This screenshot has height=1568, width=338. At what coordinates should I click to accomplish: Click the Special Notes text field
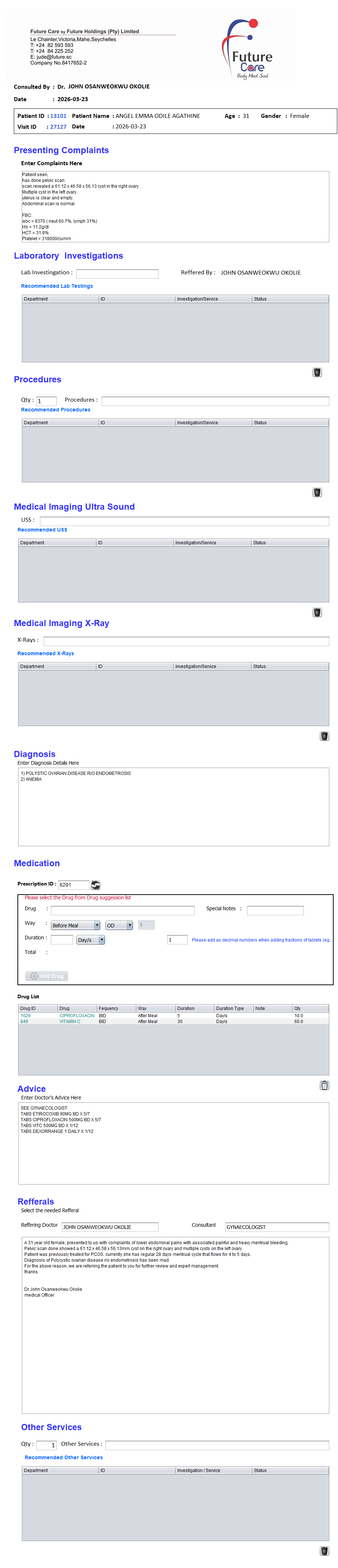pyautogui.click(x=275, y=910)
